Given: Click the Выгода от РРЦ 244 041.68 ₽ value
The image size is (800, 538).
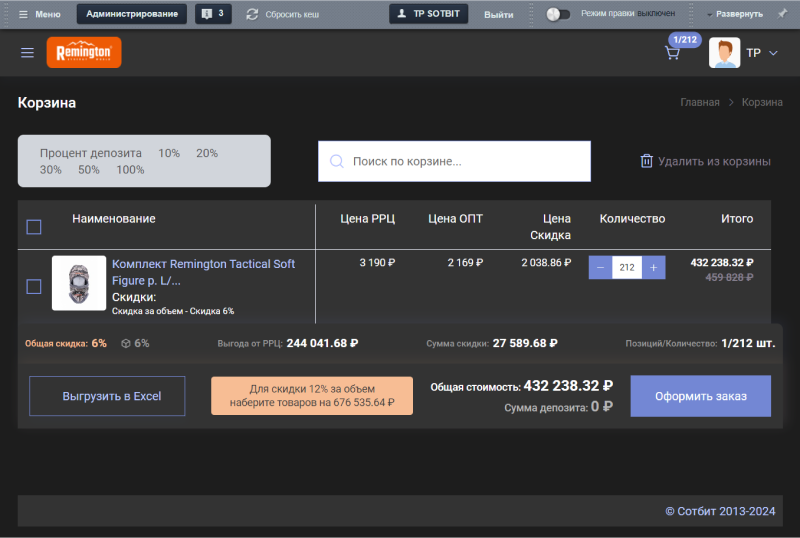Looking at the screenshot, I should tap(322, 344).
